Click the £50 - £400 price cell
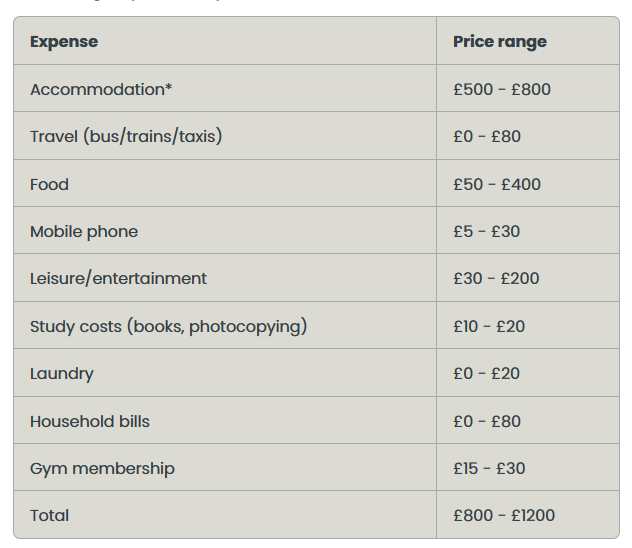 497,184
